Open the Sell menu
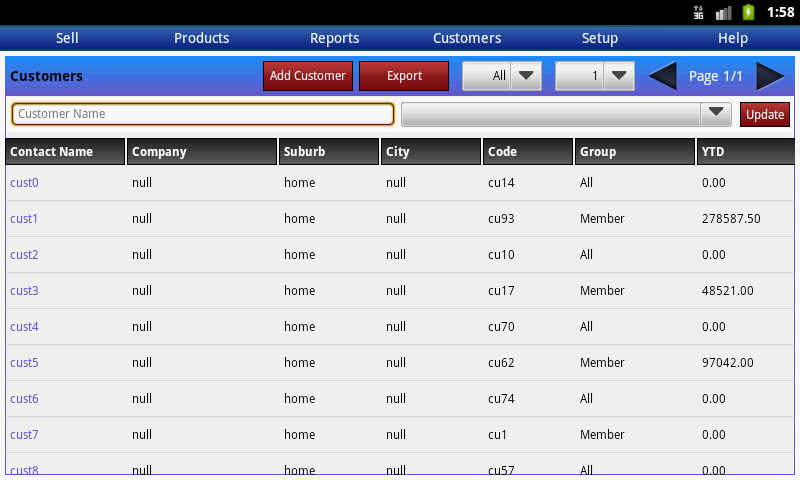The height and width of the screenshot is (480, 800). [x=67, y=38]
